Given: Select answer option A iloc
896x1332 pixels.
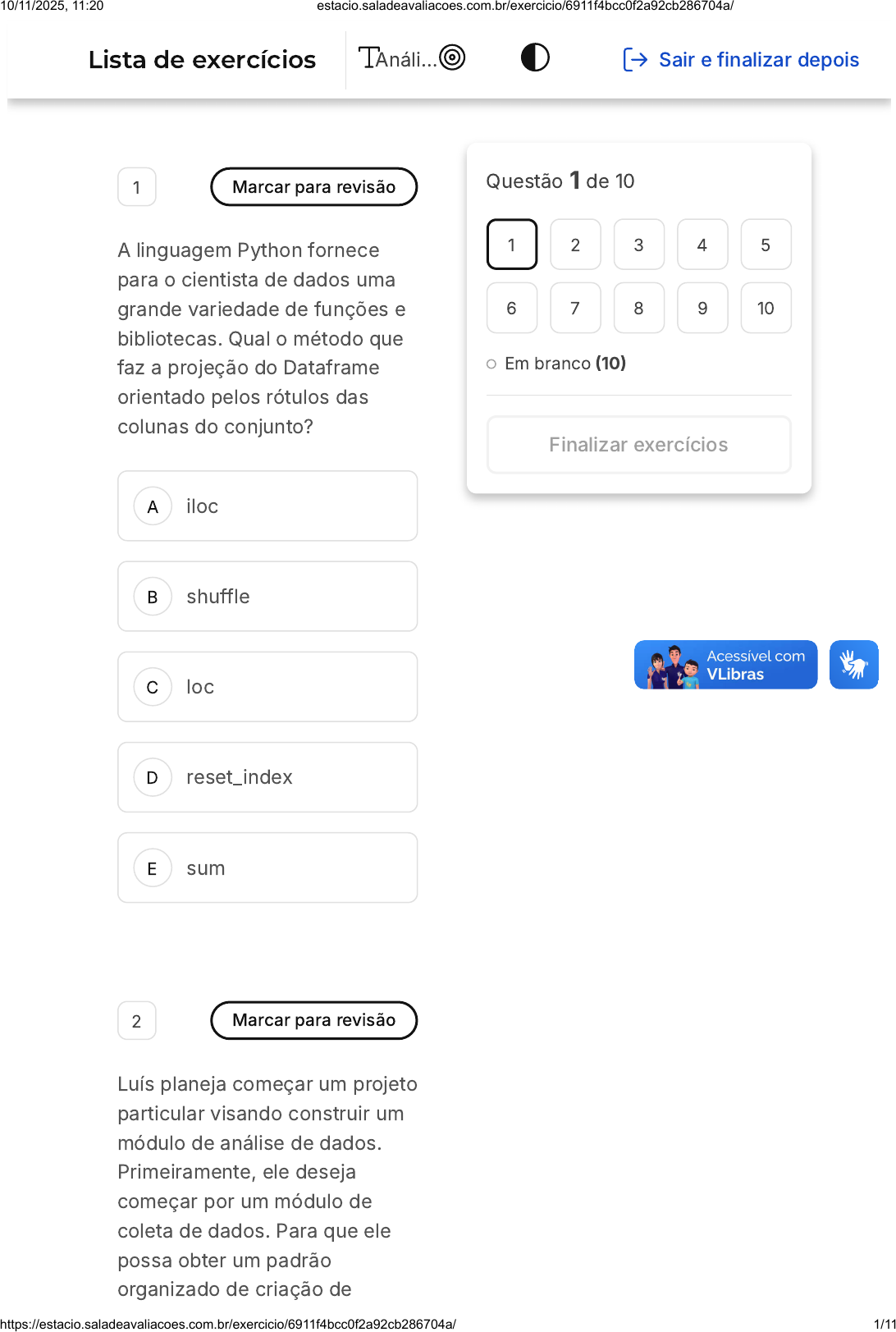Looking at the screenshot, I should tap(267, 506).
